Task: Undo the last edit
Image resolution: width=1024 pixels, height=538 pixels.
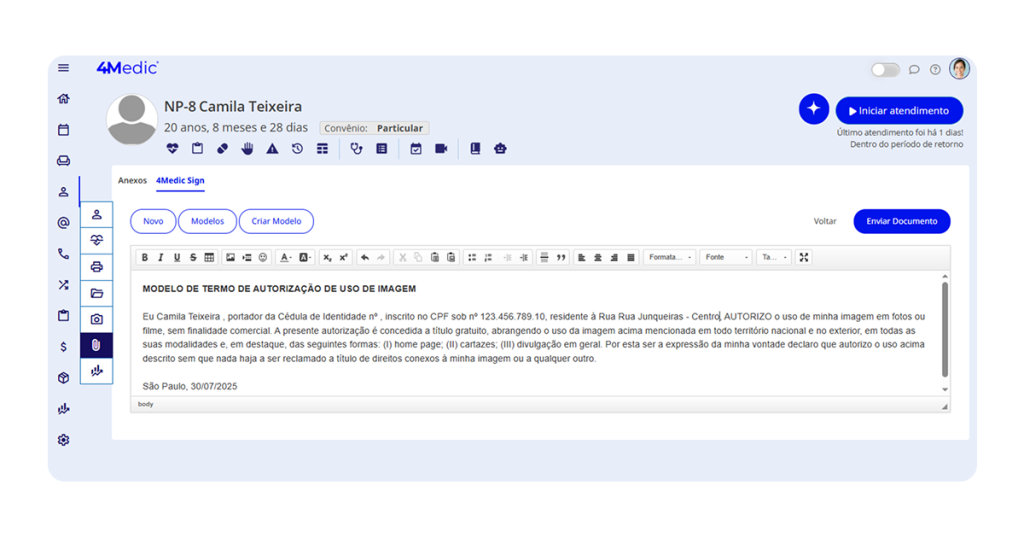Action: [x=365, y=257]
